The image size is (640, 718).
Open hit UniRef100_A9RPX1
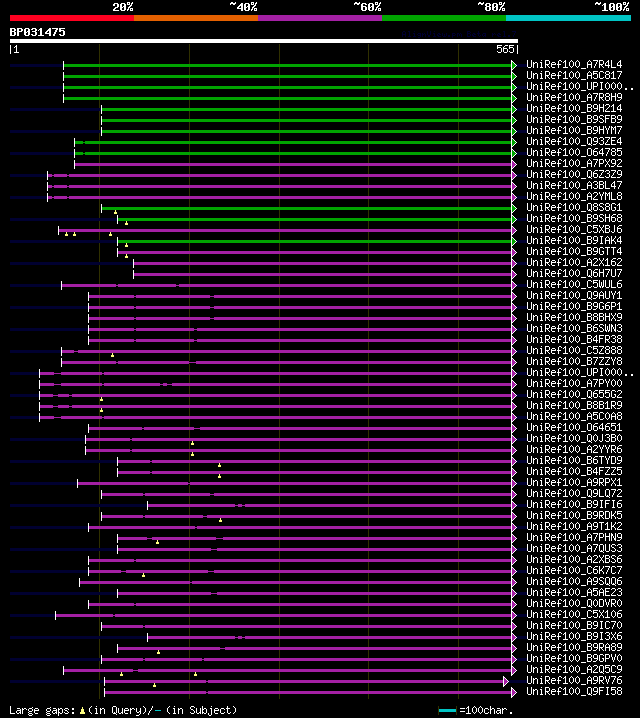(574, 482)
